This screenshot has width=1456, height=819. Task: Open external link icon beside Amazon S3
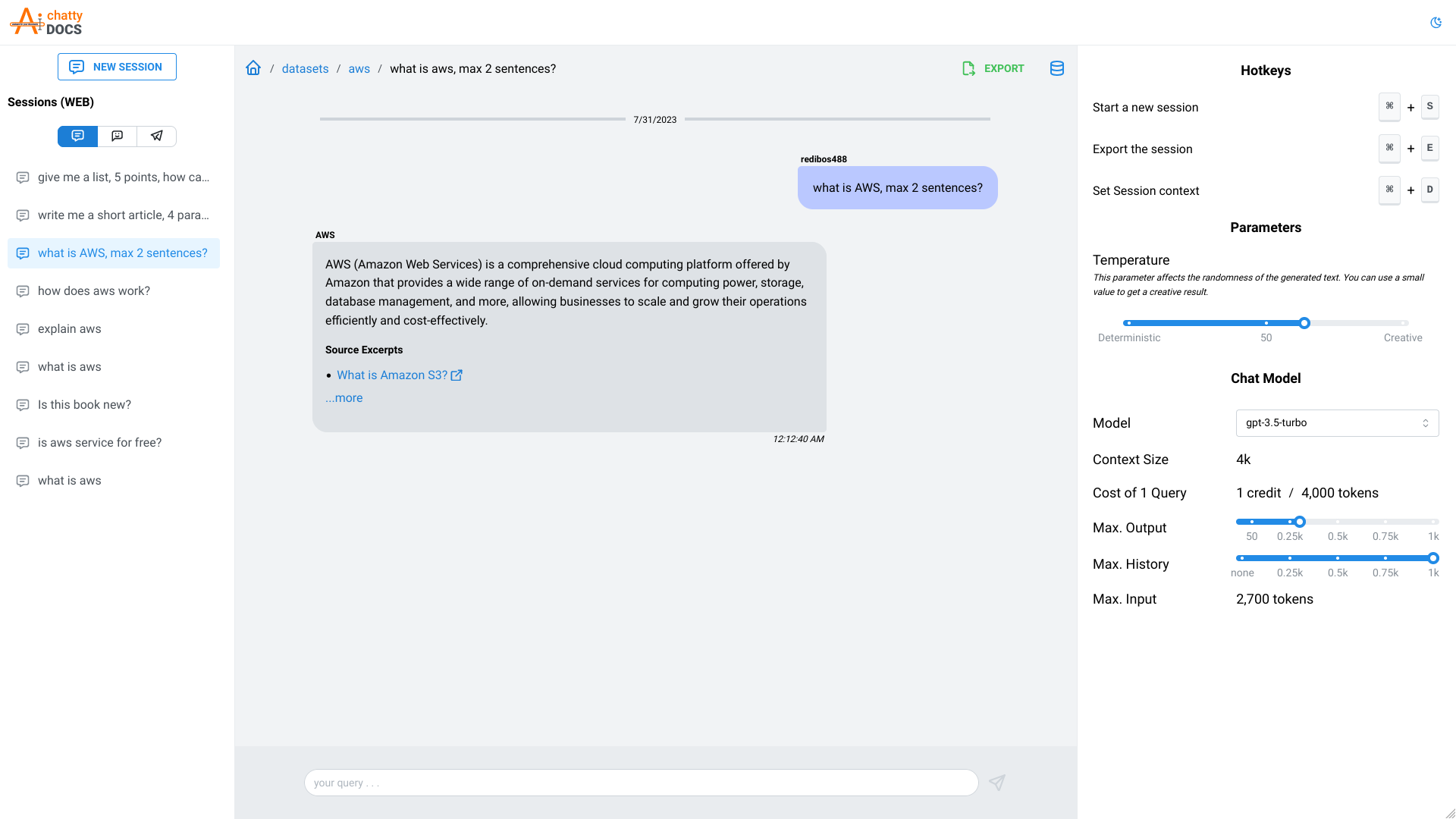click(457, 375)
